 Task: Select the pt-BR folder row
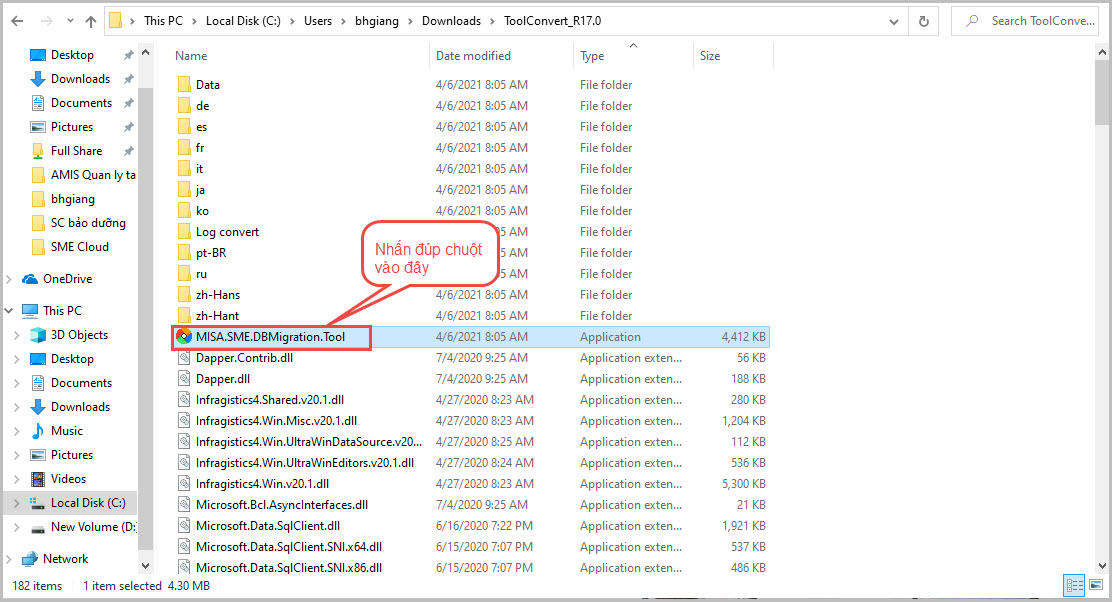tap(471, 253)
